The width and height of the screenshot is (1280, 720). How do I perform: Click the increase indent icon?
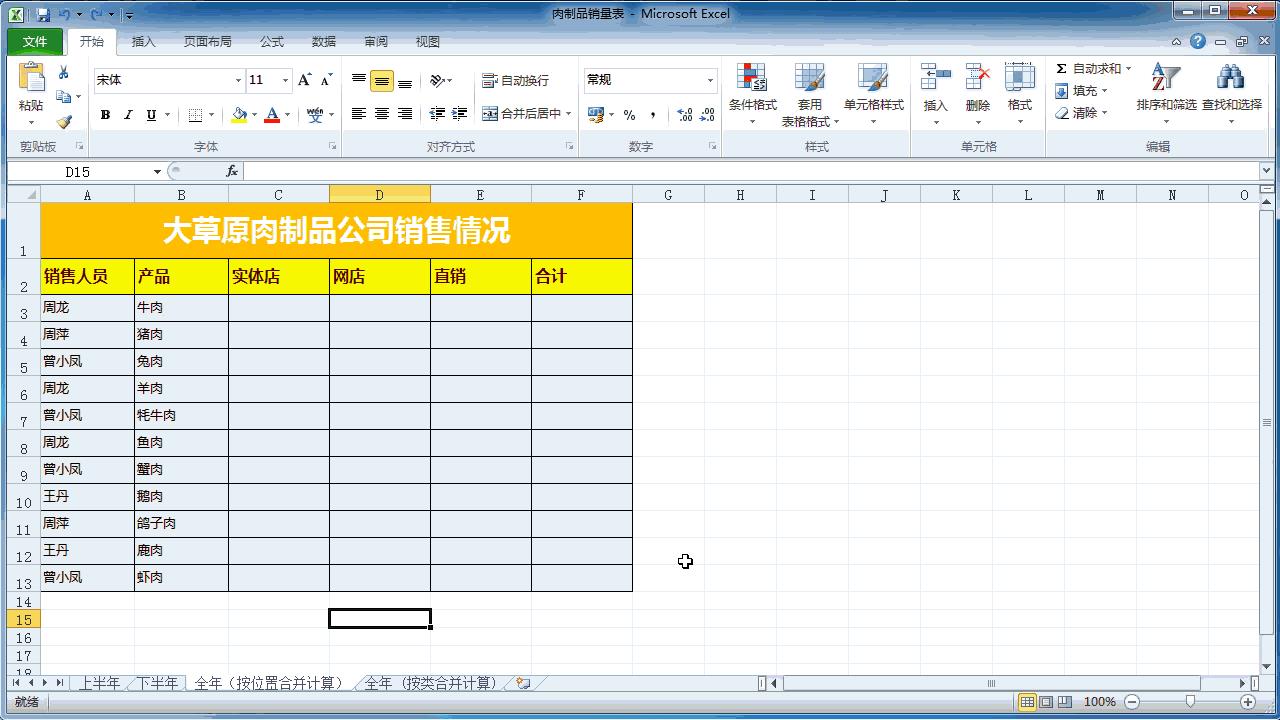pos(460,114)
